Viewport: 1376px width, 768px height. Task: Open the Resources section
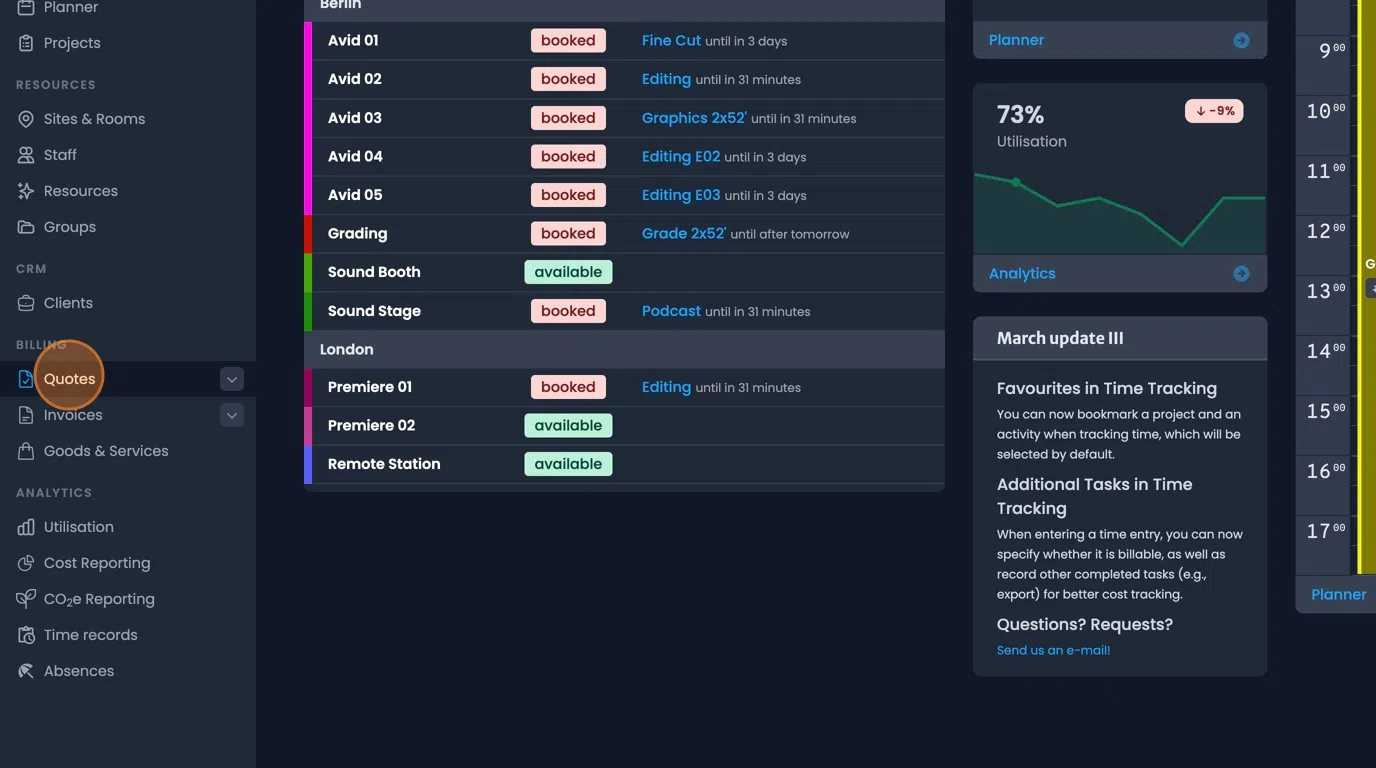point(81,190)
